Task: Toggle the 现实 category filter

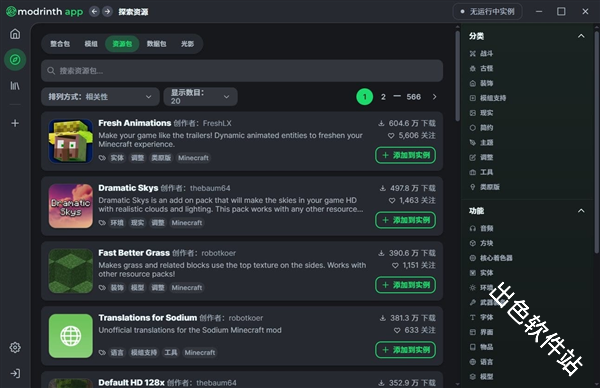Action: click(x=481, y=113)
